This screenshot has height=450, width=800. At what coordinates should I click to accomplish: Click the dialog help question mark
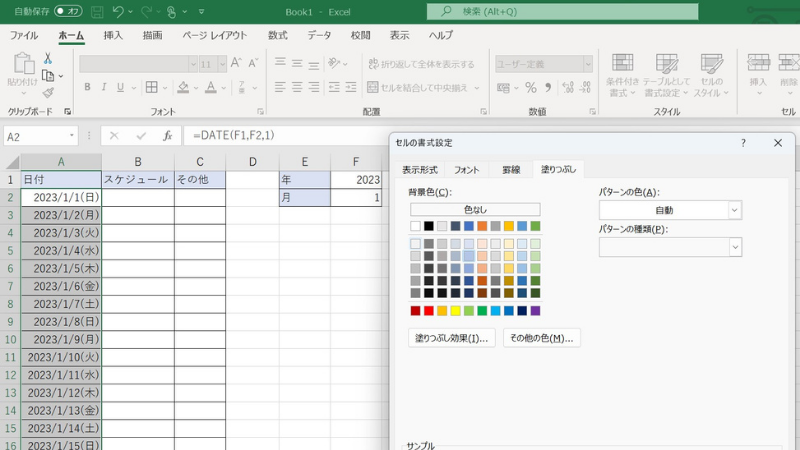(743, 143)
